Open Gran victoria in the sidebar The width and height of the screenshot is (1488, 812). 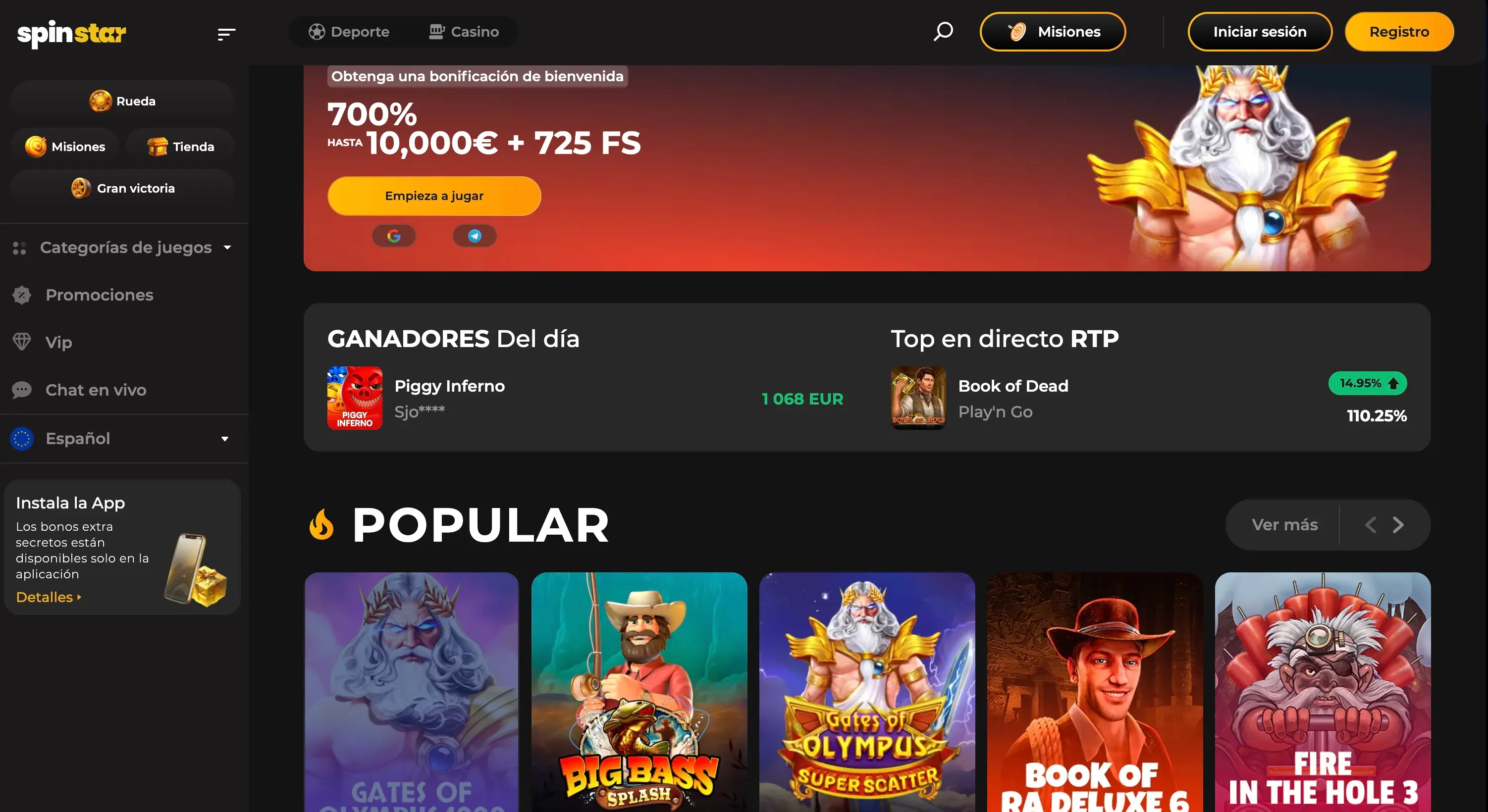pos(122,188)
